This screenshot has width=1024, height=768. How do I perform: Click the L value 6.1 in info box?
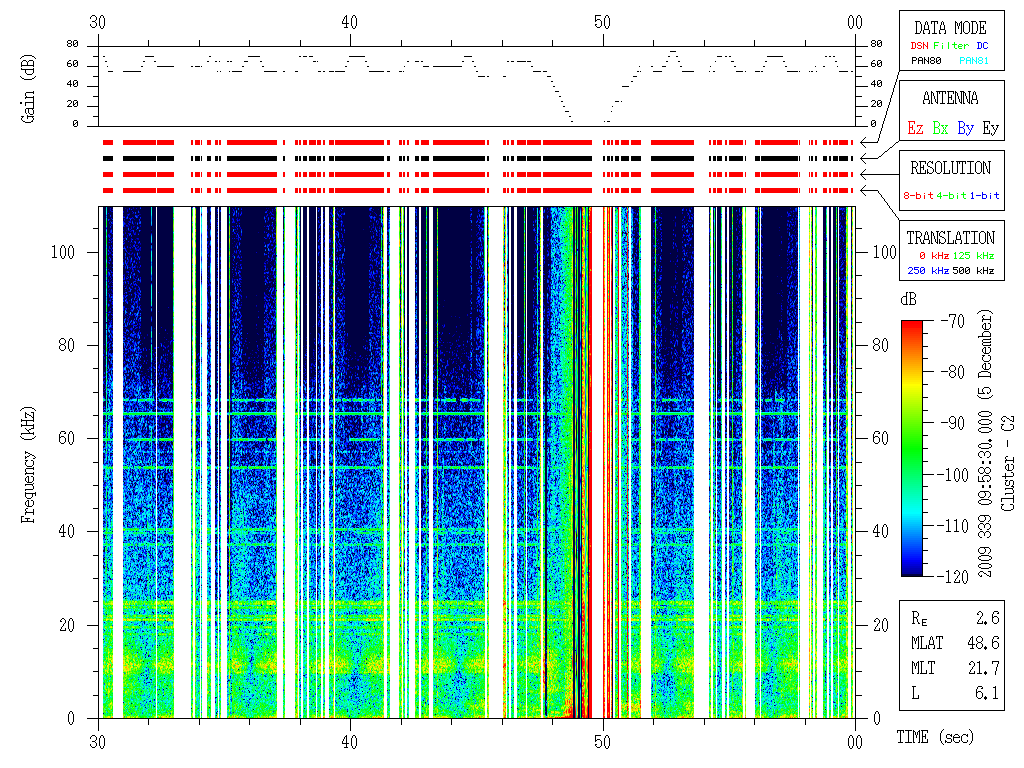click(988, 693)
